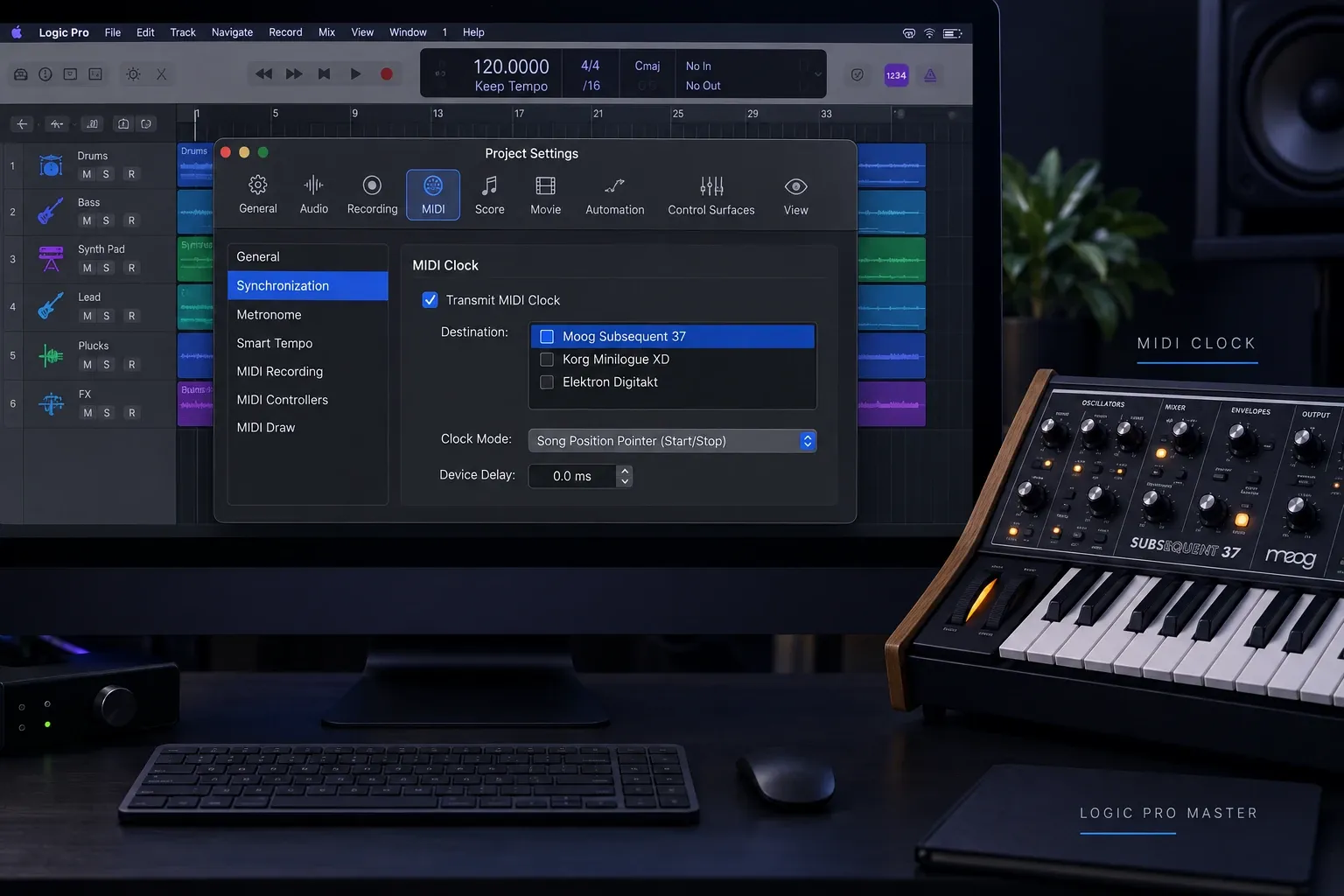Check the Elektron Digitakt destination checkbox
Image resolution: width=1344 pixels, height=896 pixels.
547,382
